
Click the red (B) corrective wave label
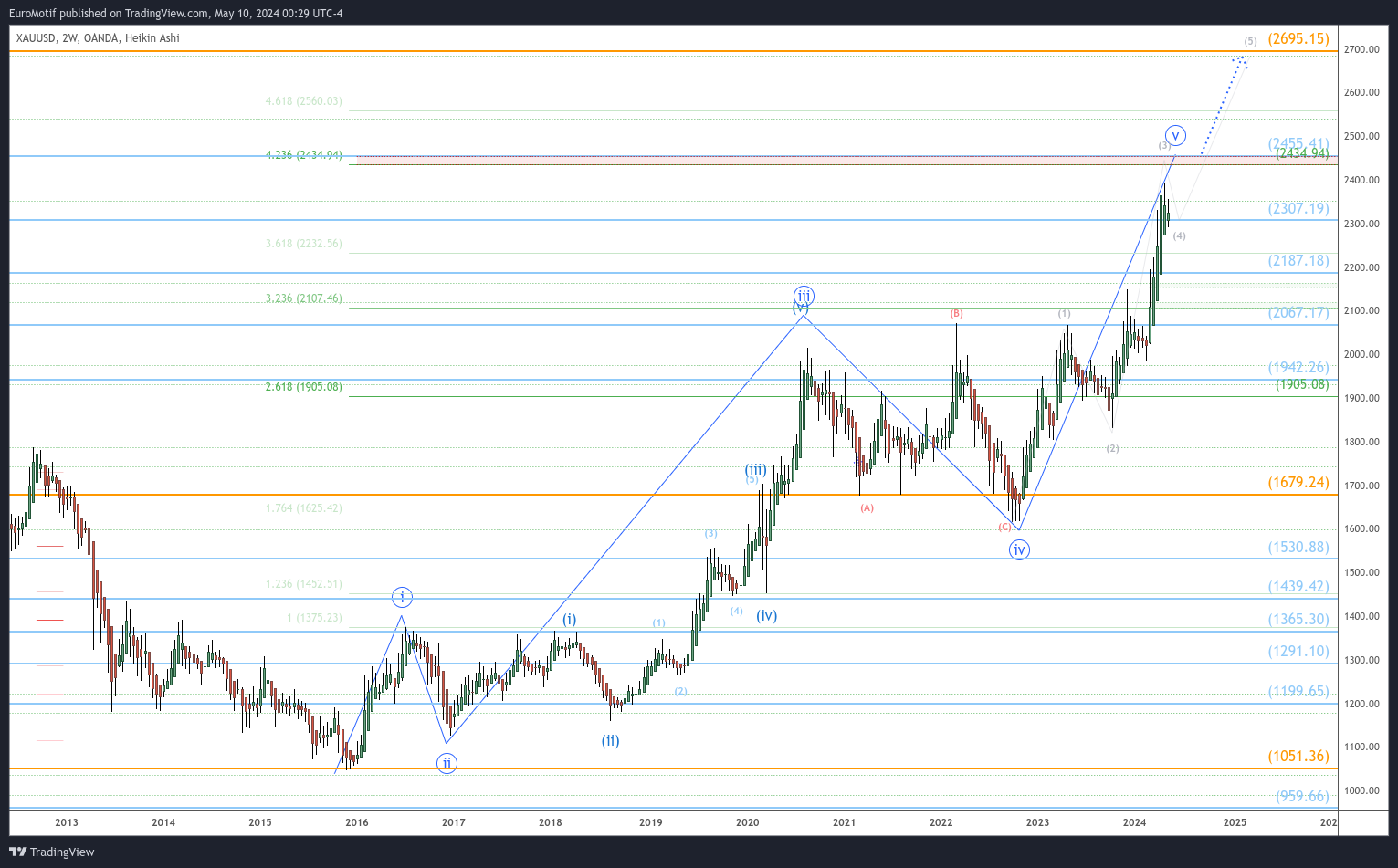(x=956, y=314)
